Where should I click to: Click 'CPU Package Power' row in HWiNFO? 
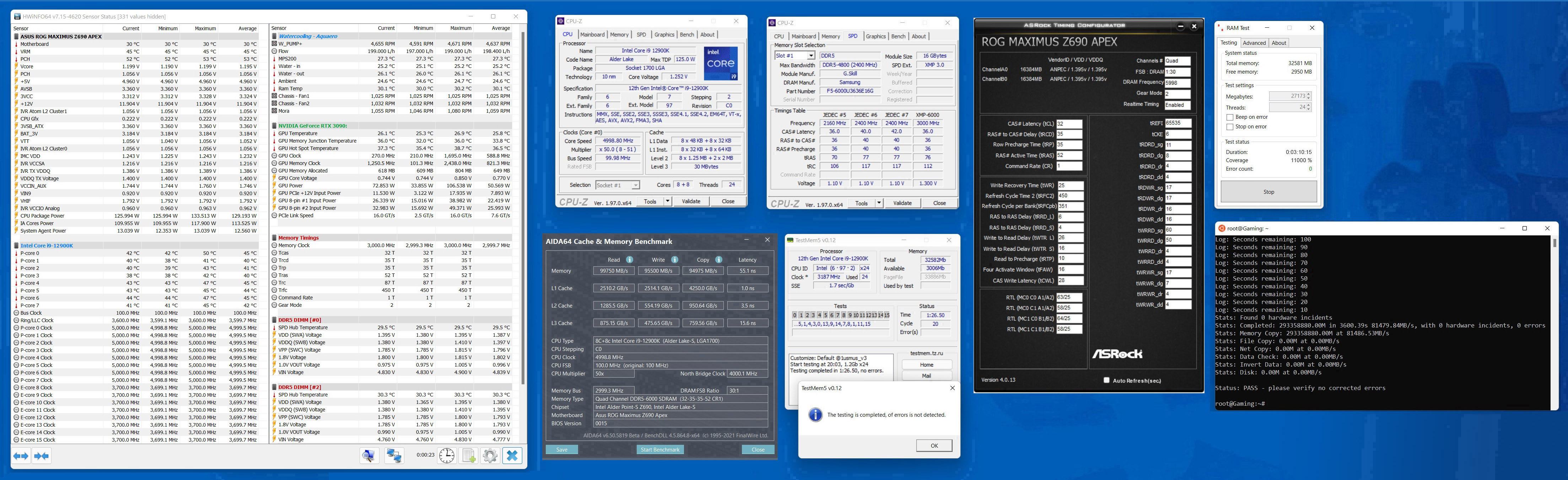pos(136,215)
